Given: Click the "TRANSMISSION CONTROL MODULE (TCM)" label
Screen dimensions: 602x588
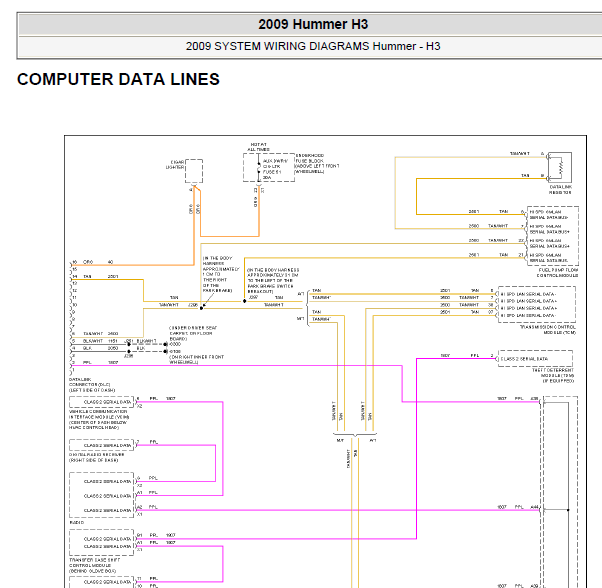Looking at the screenshot, I should coord(548,330).
